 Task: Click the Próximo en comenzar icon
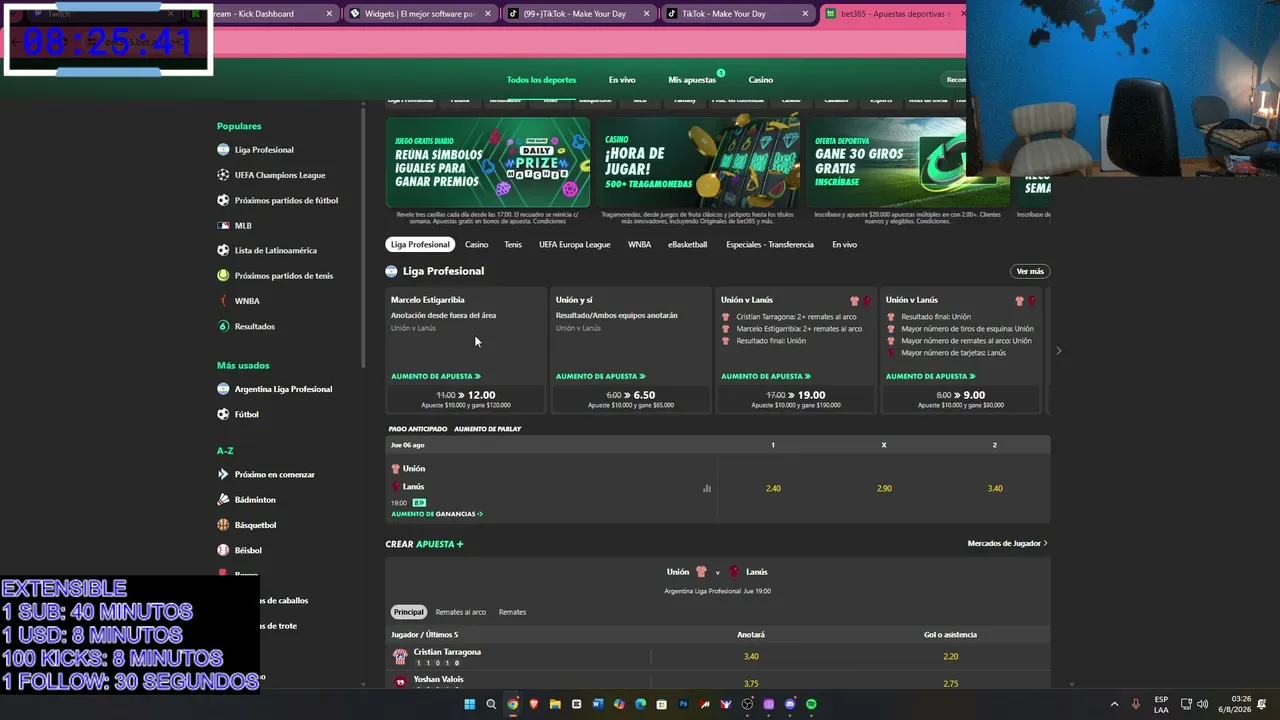click(x=223, y=474)
